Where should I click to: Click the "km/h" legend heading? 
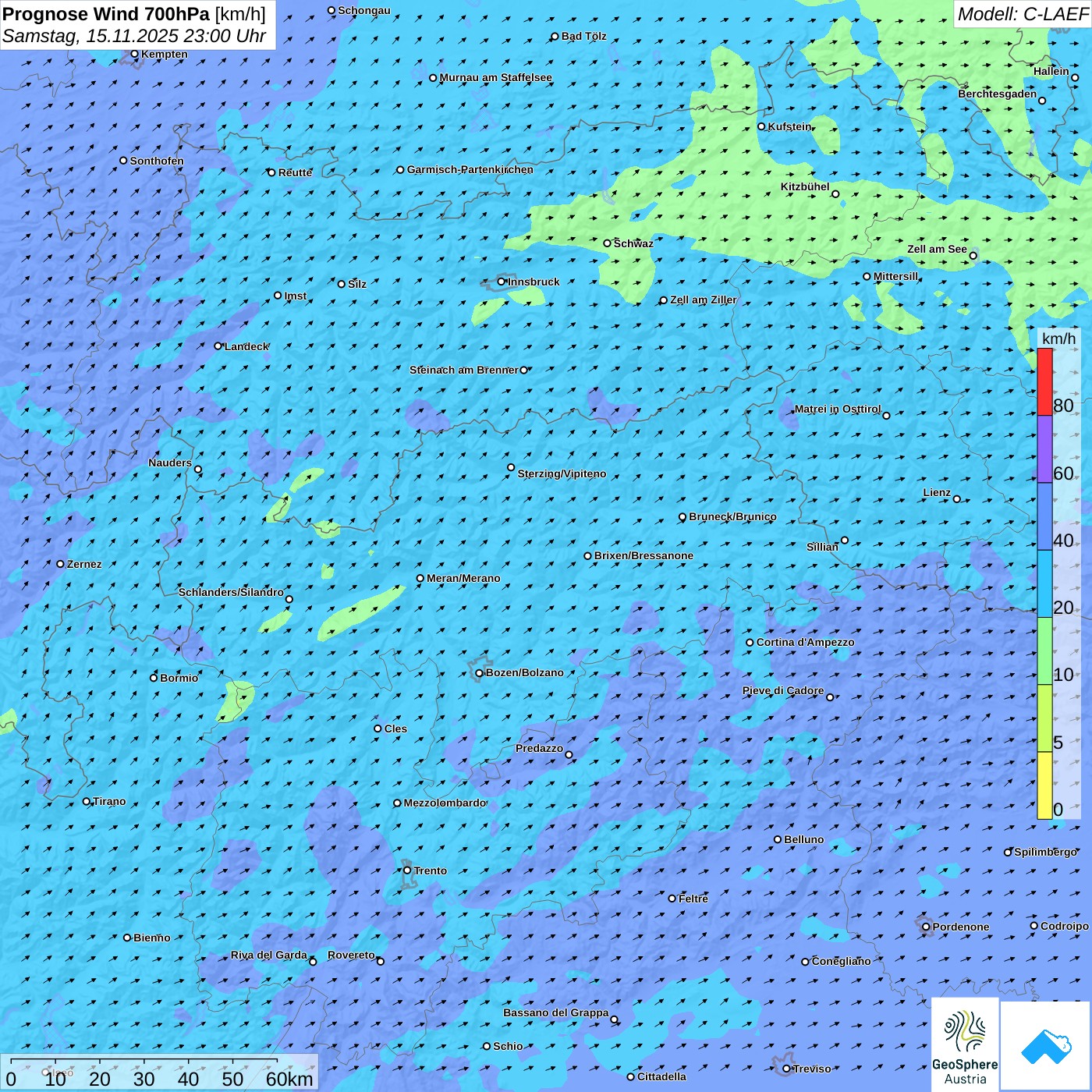[x=1058, y=339]
